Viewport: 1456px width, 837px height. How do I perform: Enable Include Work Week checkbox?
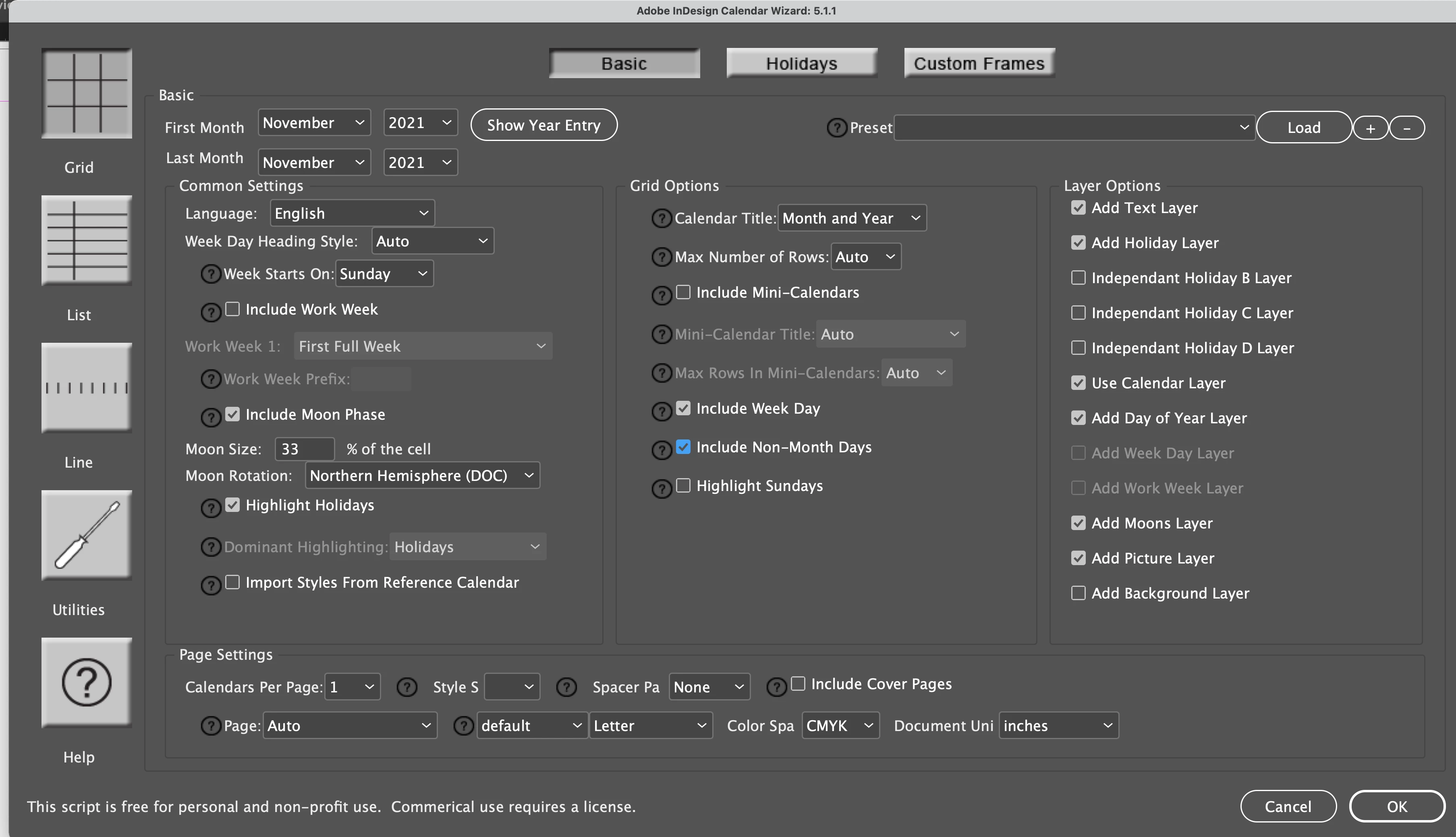click(233, 309)
